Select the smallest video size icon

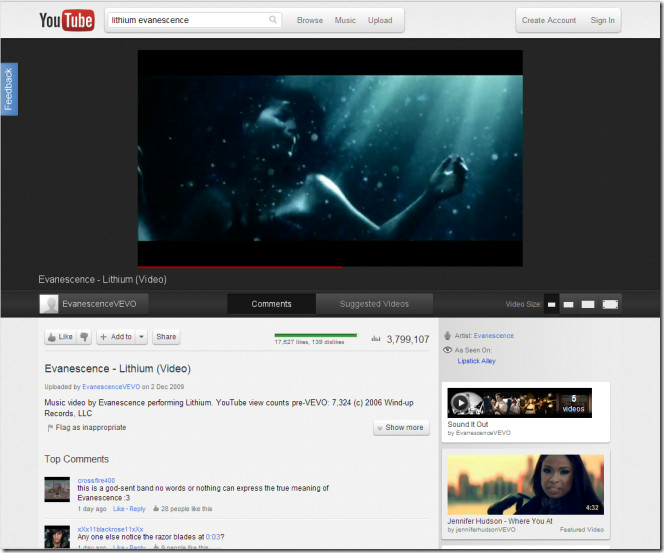551,304
